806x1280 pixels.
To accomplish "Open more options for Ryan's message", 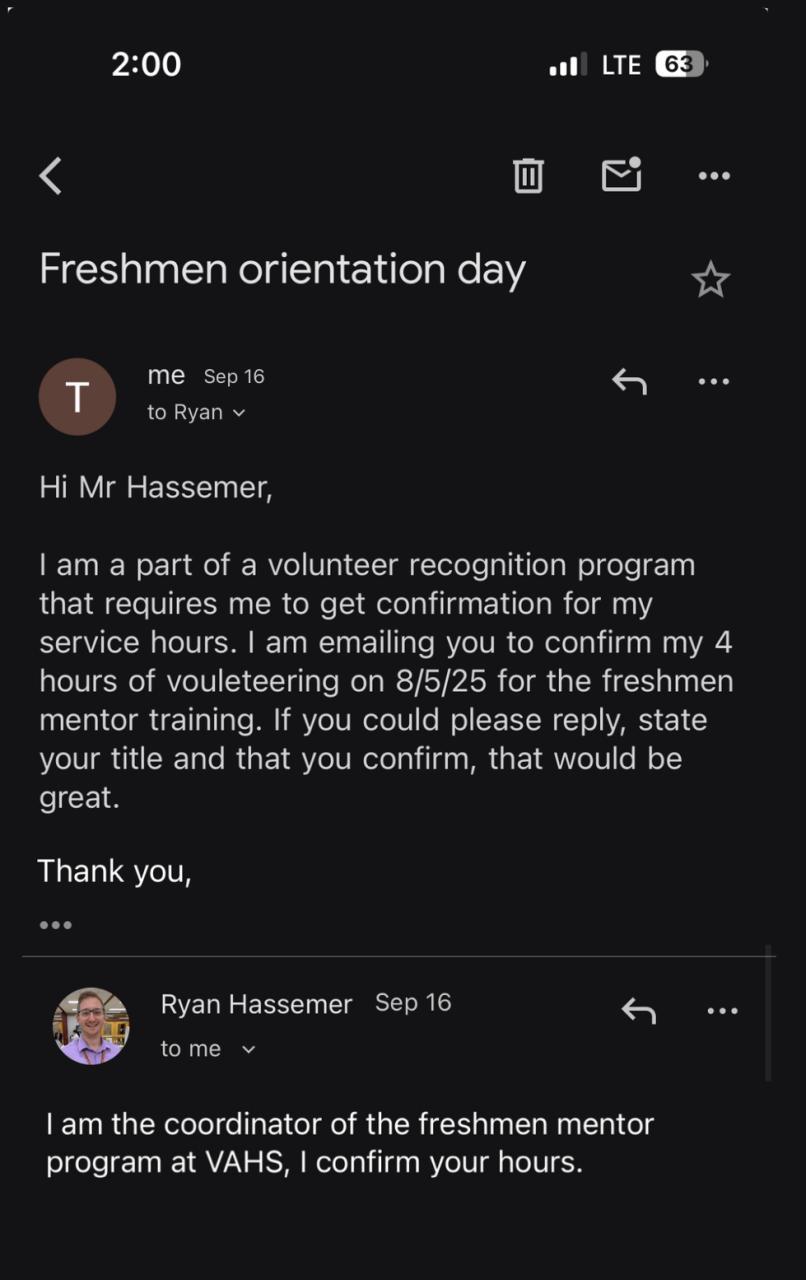I will tap(722, 1011).
